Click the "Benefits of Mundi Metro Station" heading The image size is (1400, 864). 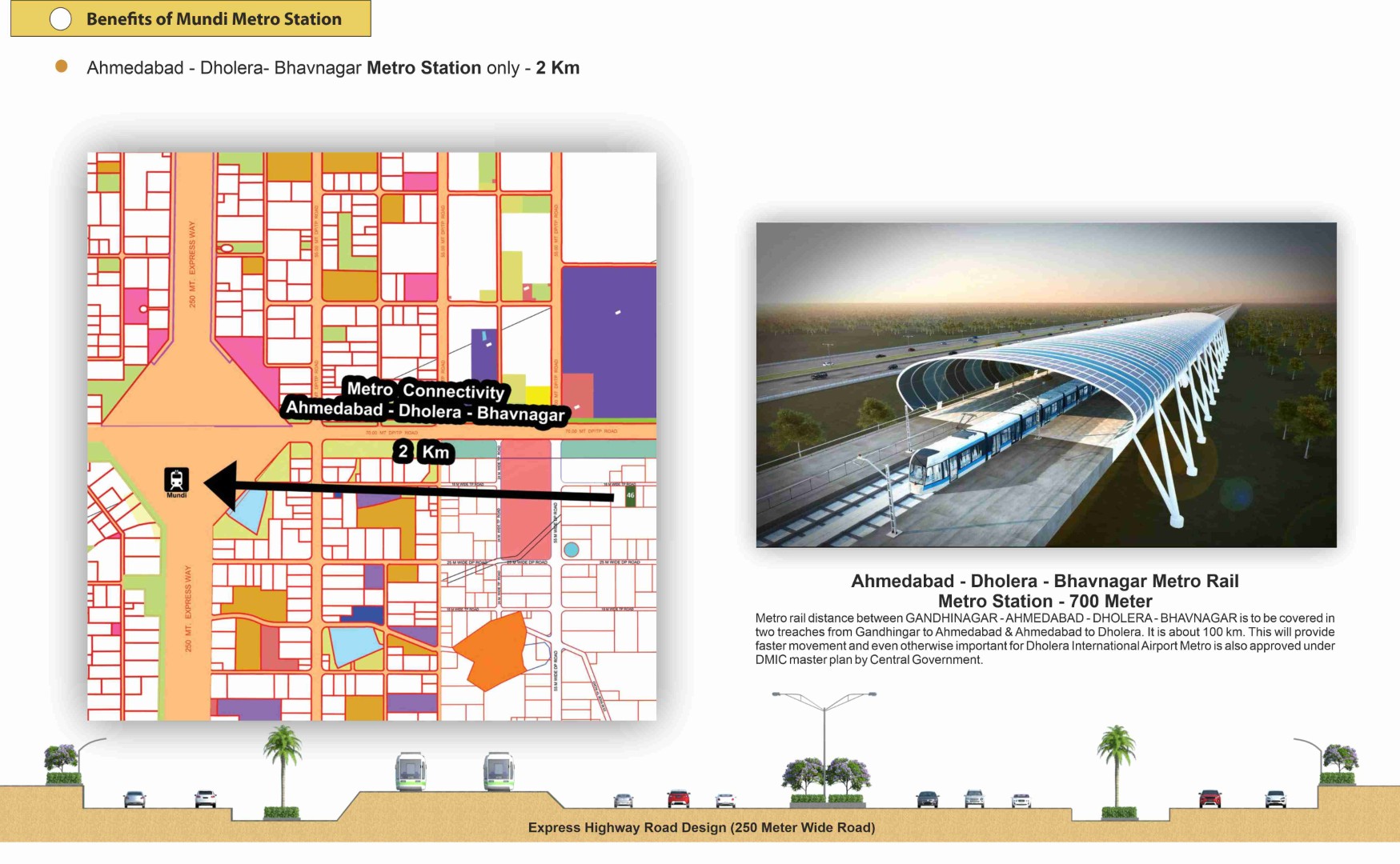click(214, 19)
